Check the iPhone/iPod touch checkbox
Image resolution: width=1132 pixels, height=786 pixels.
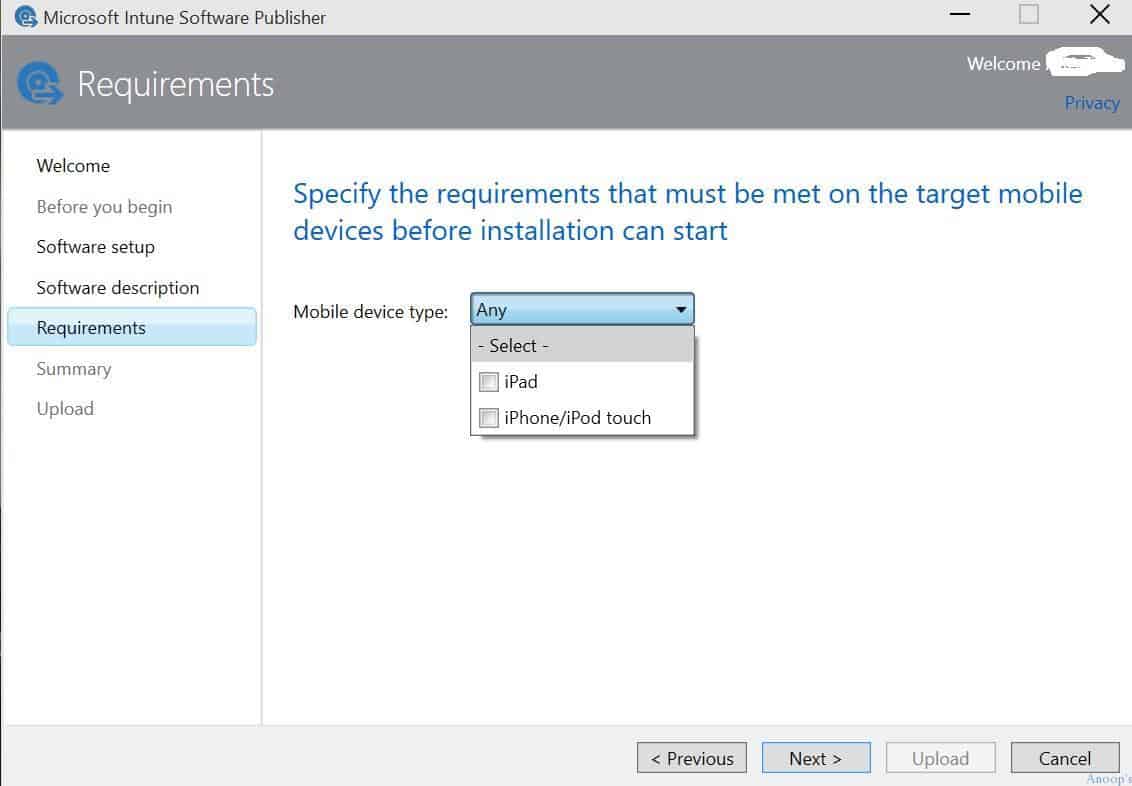coord(489,418)
